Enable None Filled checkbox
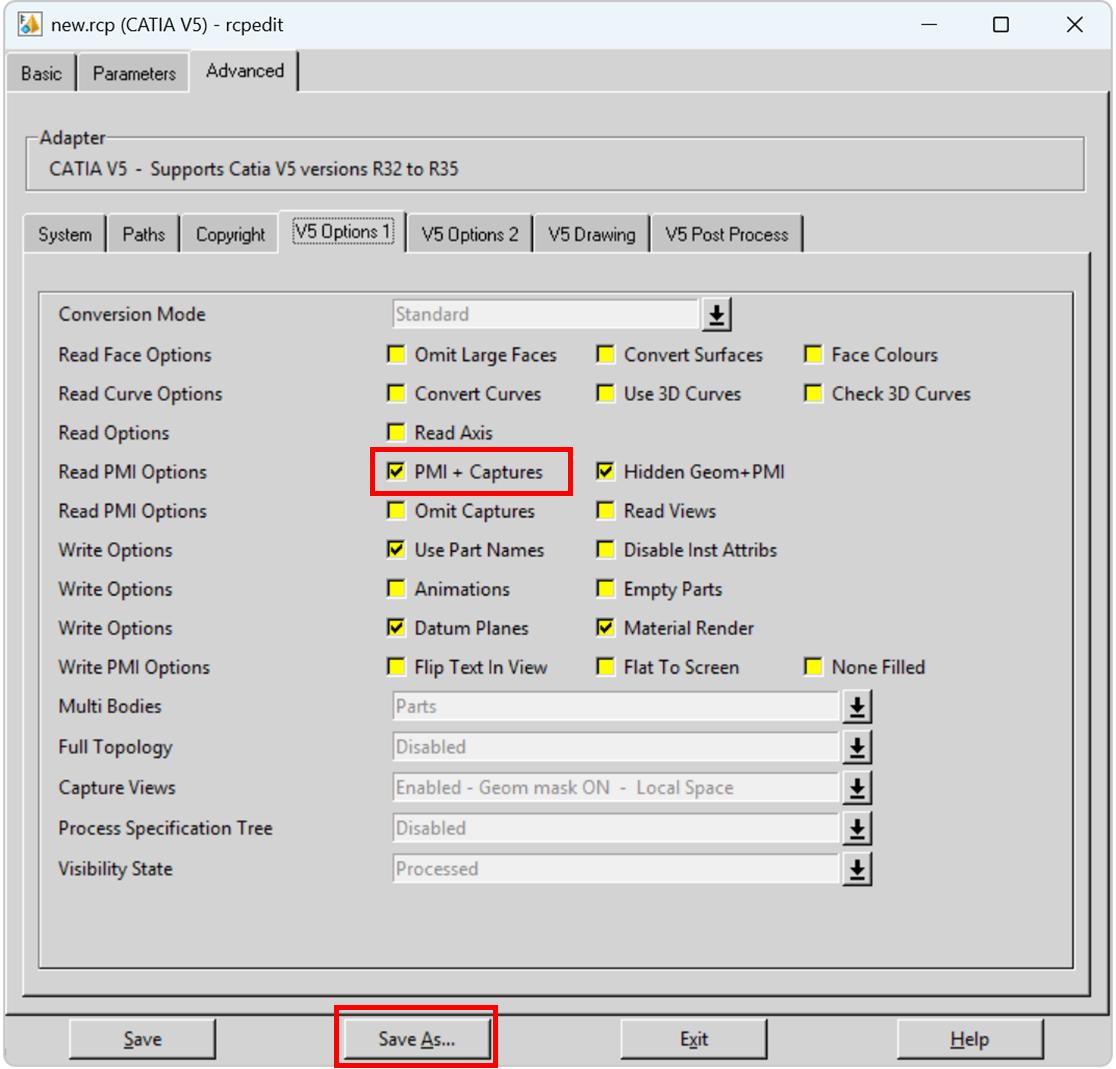 tap(813, 667)
